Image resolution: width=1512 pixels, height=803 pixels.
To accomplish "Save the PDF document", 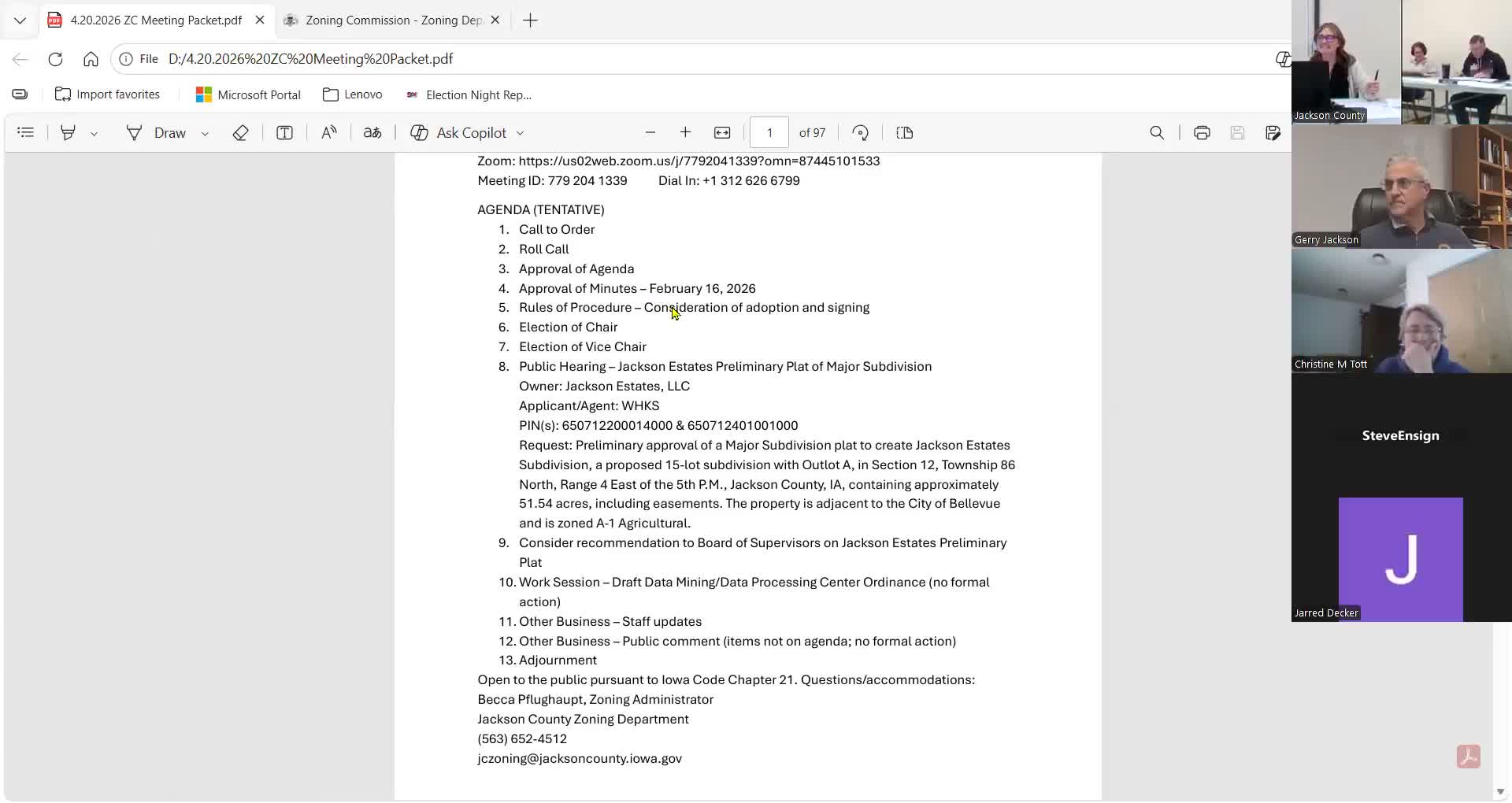I will pyautogui.click(x=1237, y=133).
